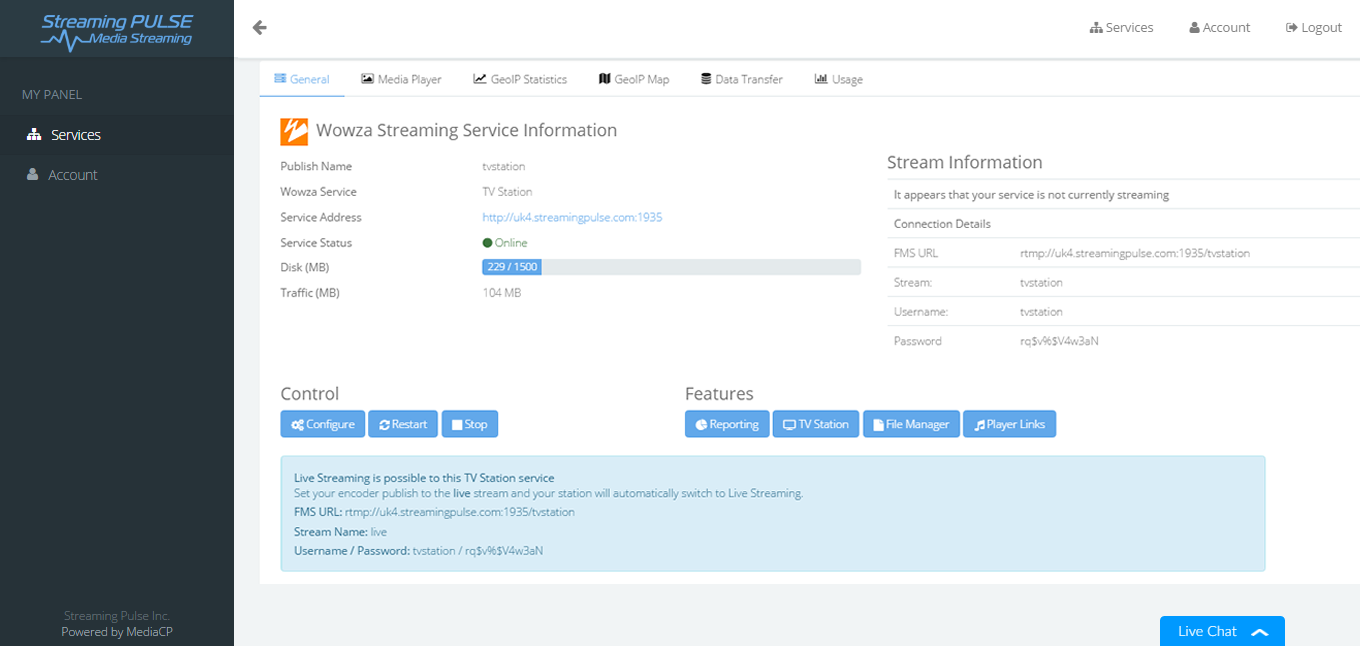
Task: Log out using the Logout link
Action: coord(1314,28)
